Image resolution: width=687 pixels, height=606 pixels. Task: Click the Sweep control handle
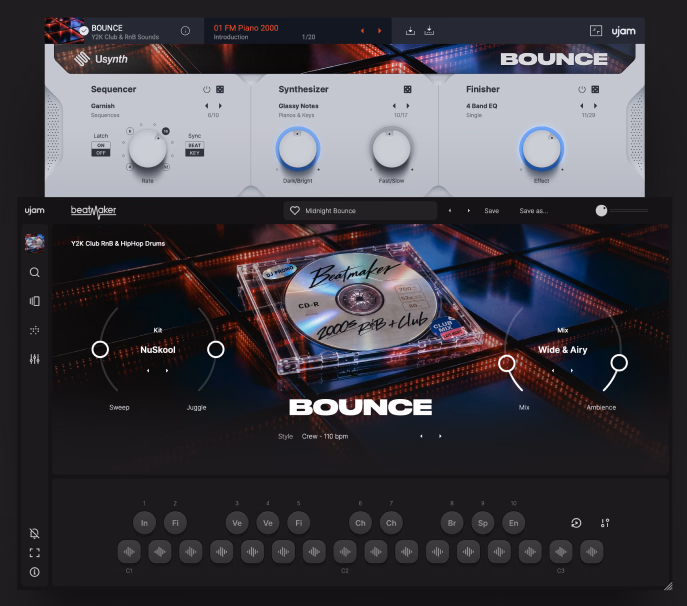tap(100, 349)
